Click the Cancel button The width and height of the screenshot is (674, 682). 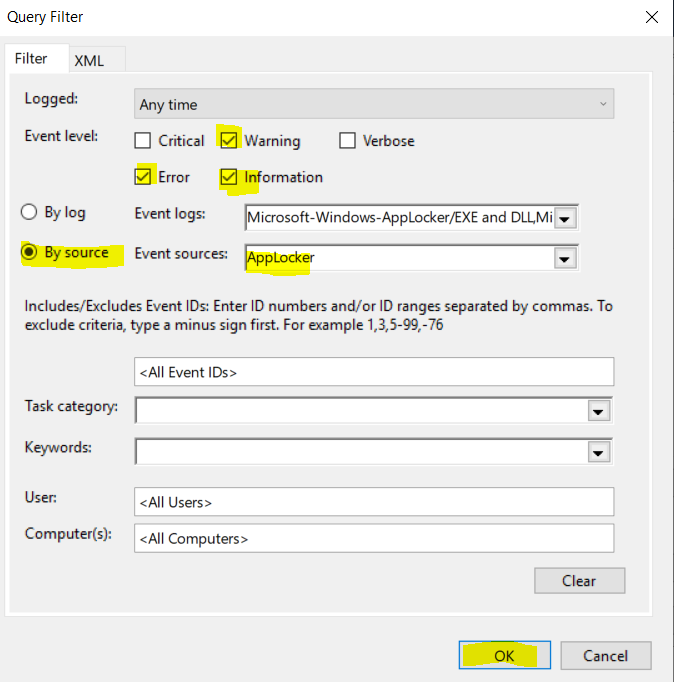606,655
